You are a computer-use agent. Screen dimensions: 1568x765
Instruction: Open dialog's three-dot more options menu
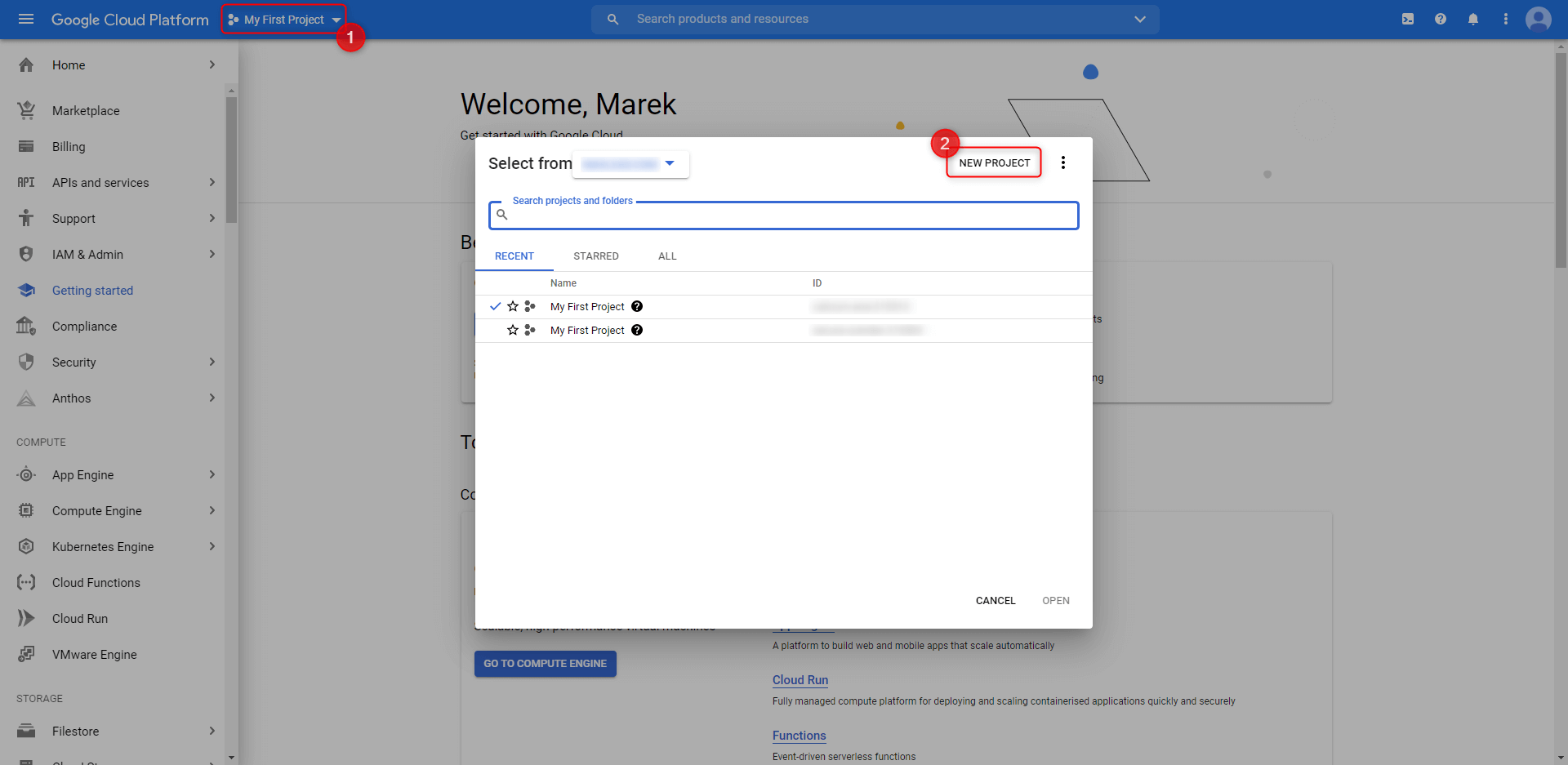coord(1063,162)
